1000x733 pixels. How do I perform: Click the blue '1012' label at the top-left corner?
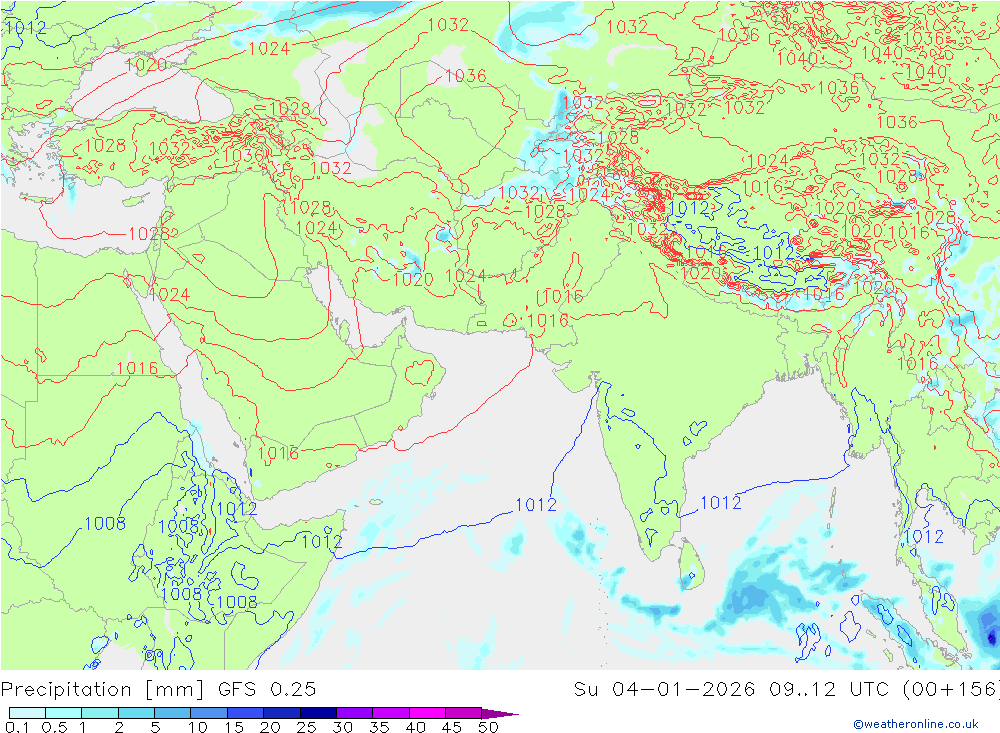click(25, 27)
